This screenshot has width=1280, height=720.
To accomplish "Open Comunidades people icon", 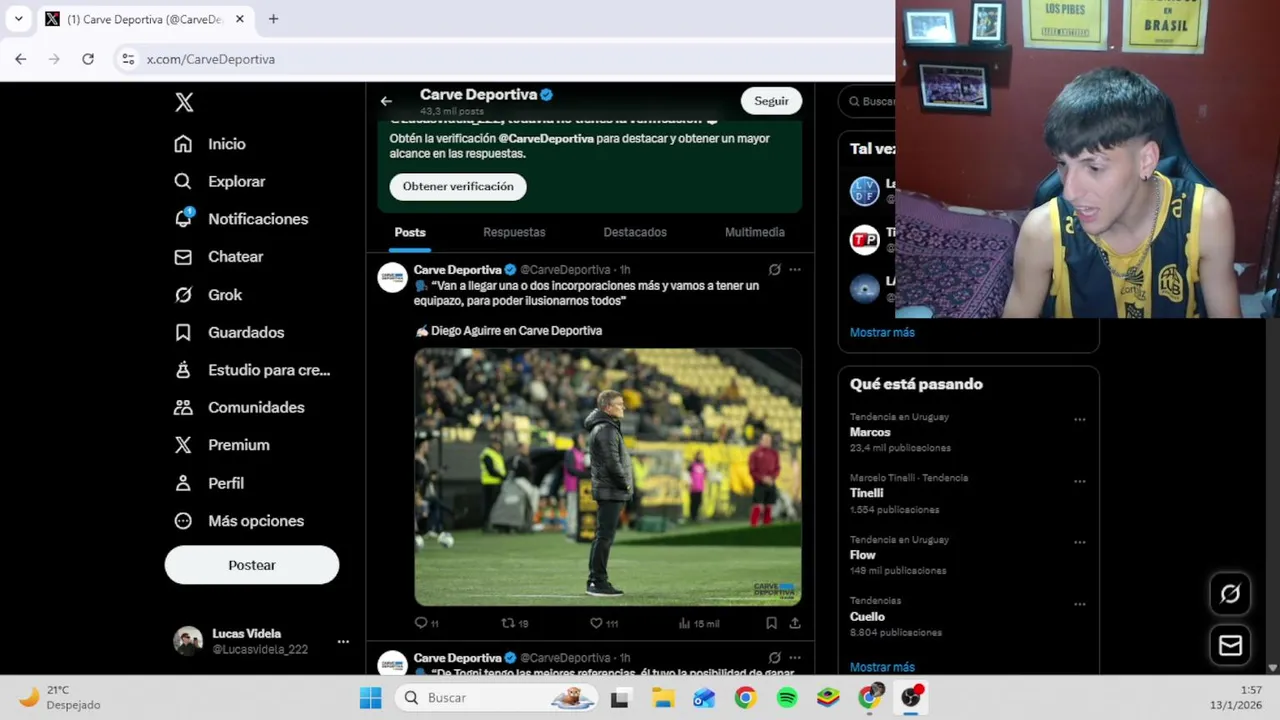I will (x=183, y=407).
